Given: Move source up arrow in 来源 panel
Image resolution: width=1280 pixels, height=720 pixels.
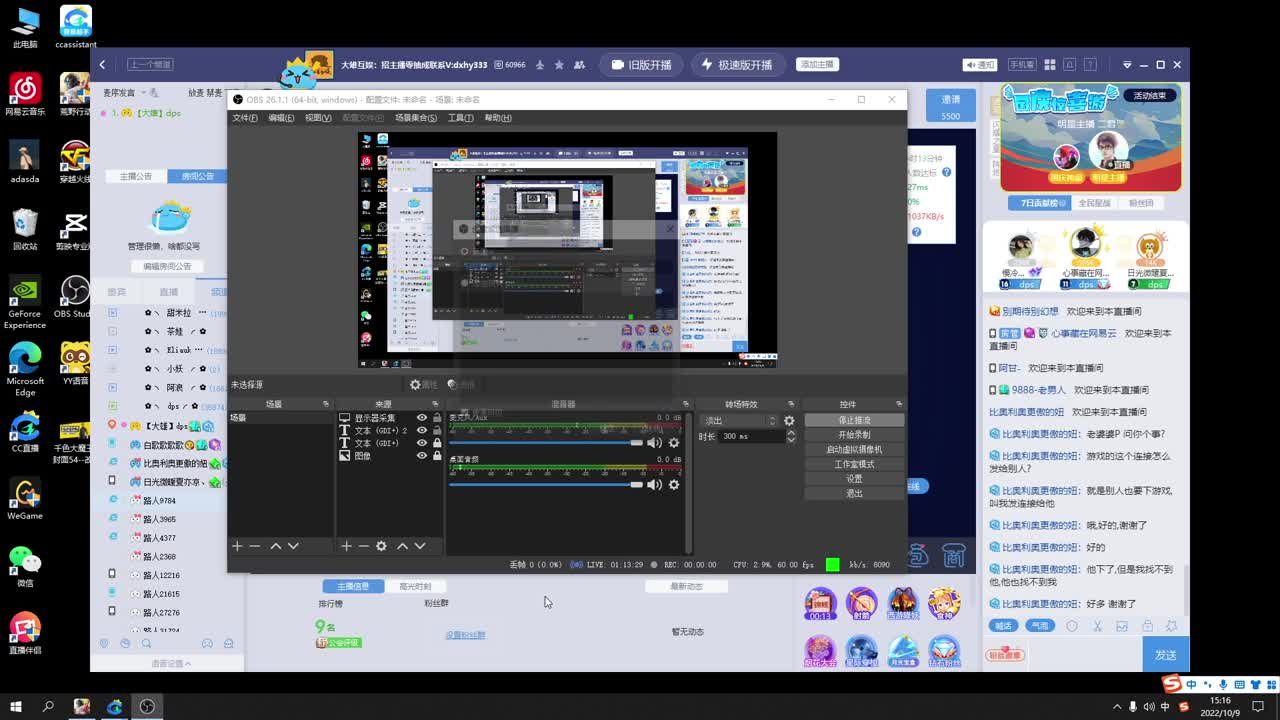Looking at the screenshot, I should (402, 546).
